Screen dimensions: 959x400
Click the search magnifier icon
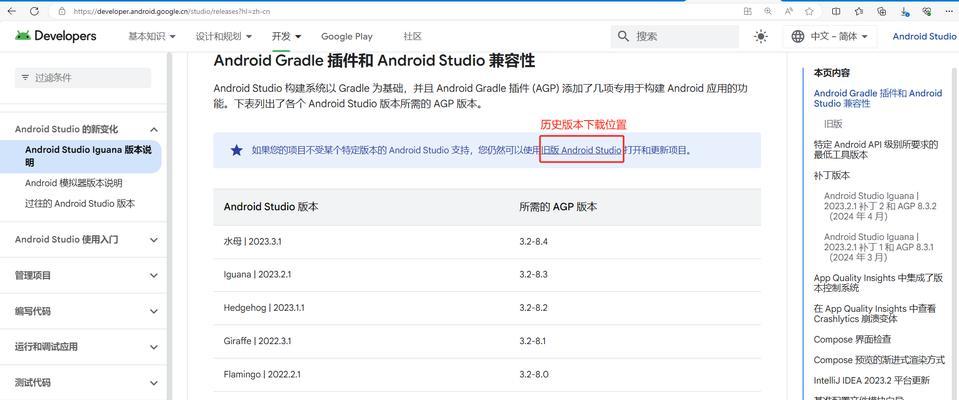[623, 37]
